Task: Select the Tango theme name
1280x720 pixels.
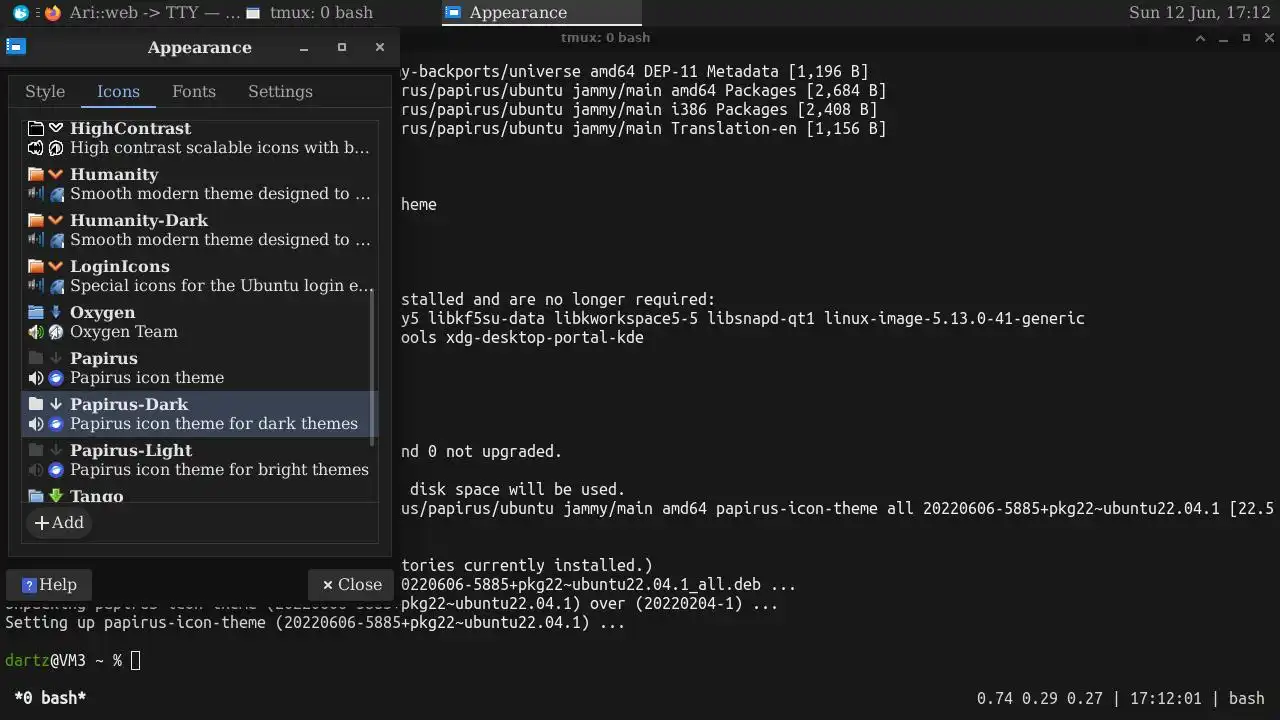Action: coord(97,496)
